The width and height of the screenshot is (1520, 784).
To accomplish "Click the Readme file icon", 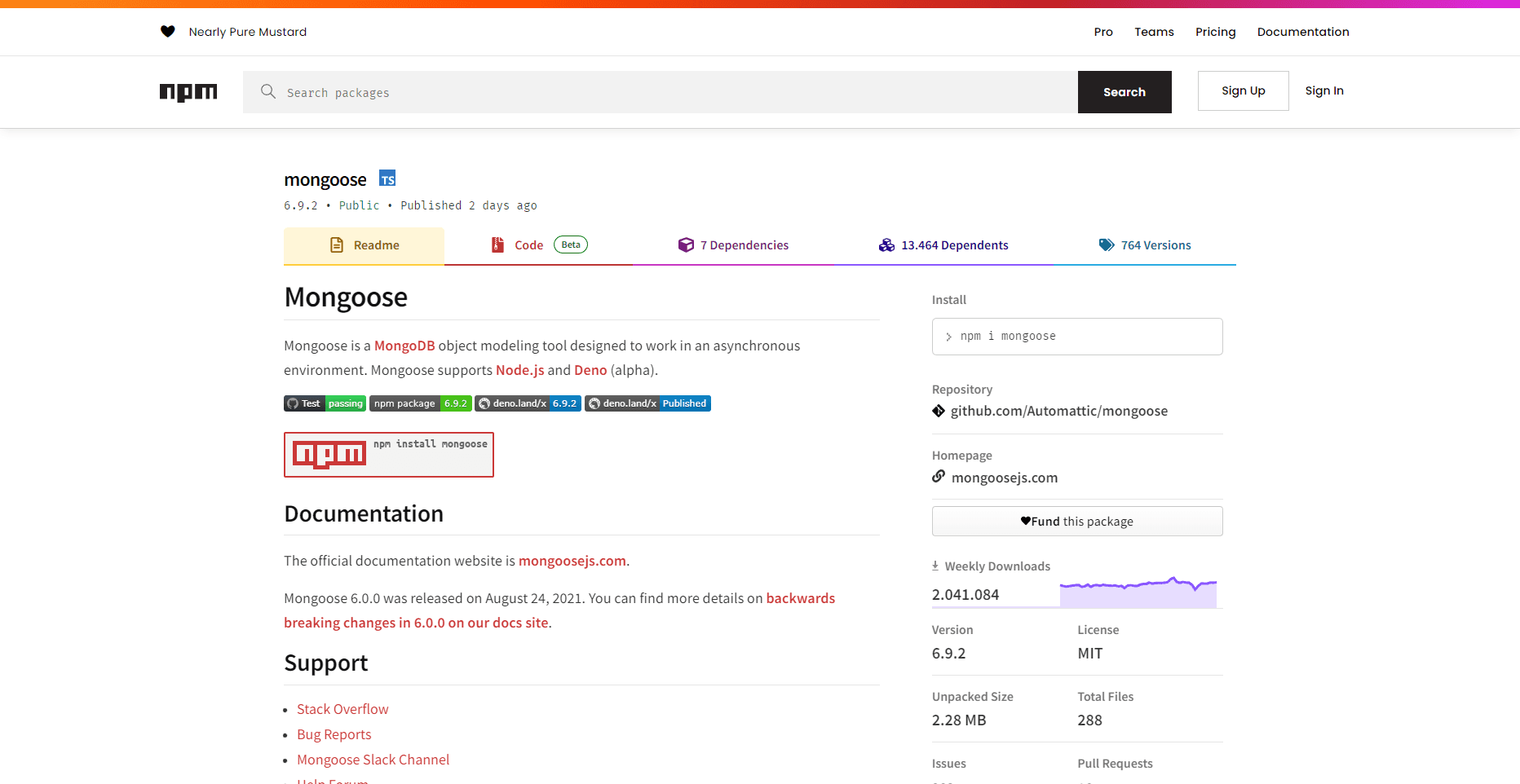I will tap(337, 245).
